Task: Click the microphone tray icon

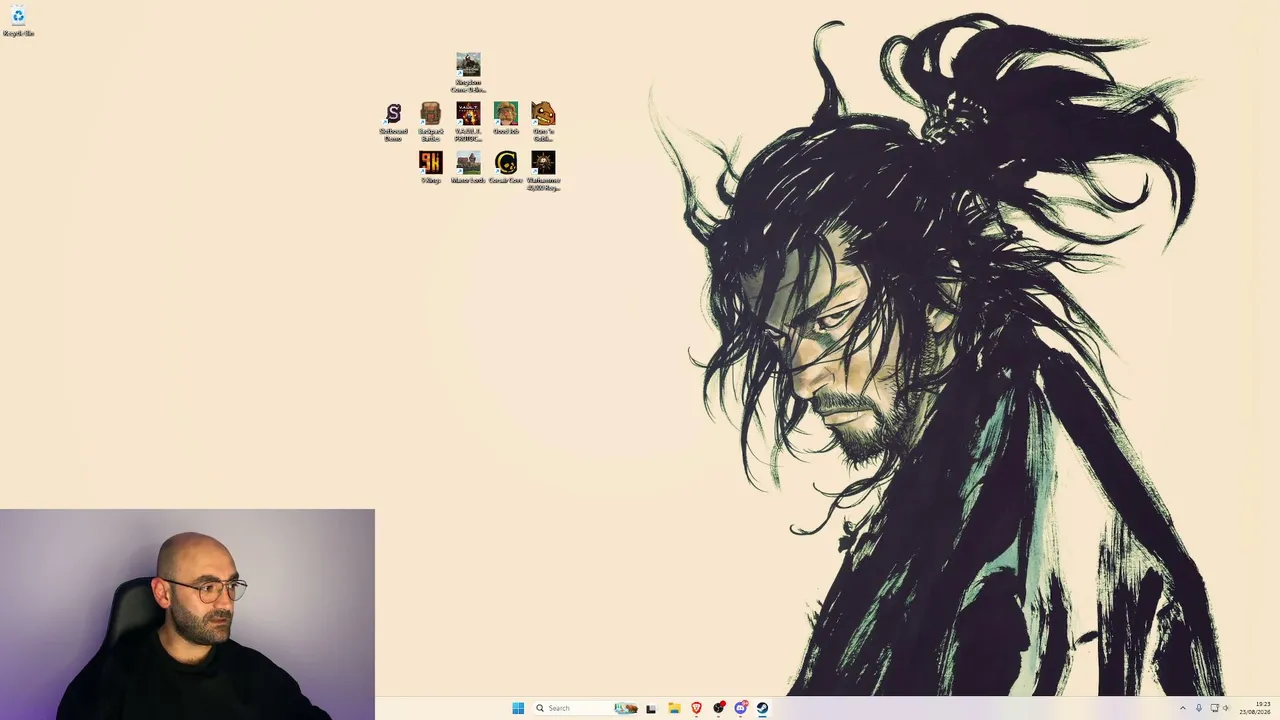Action: (1199, 708)
